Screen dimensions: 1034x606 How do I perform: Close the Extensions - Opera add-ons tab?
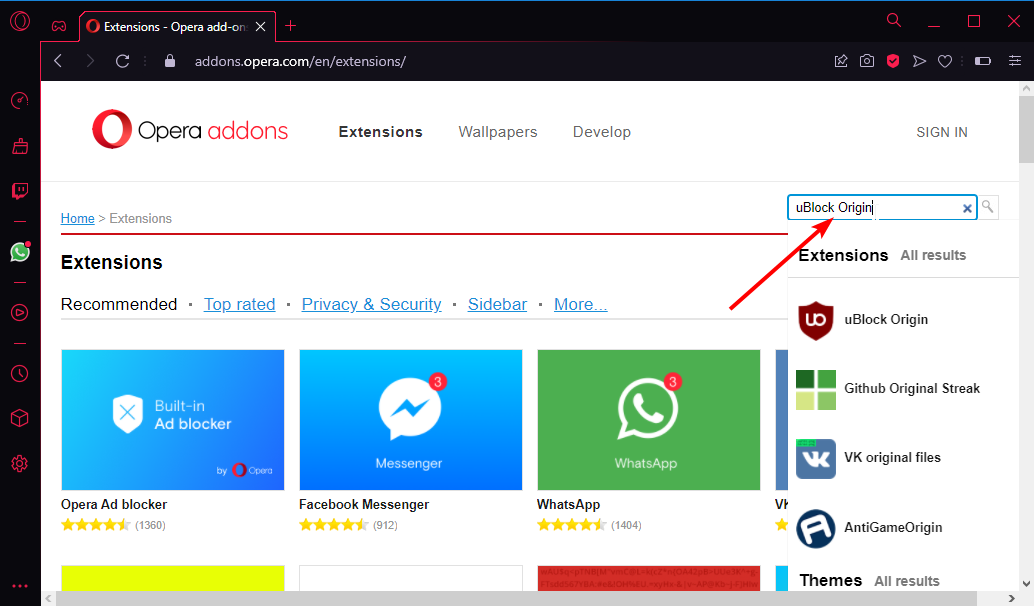(260, 26)
